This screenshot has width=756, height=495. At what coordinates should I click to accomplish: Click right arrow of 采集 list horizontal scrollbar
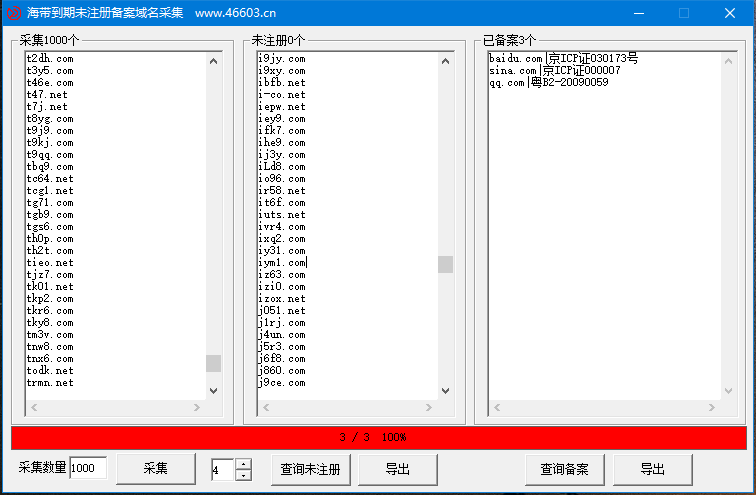[x=197, y=407]
